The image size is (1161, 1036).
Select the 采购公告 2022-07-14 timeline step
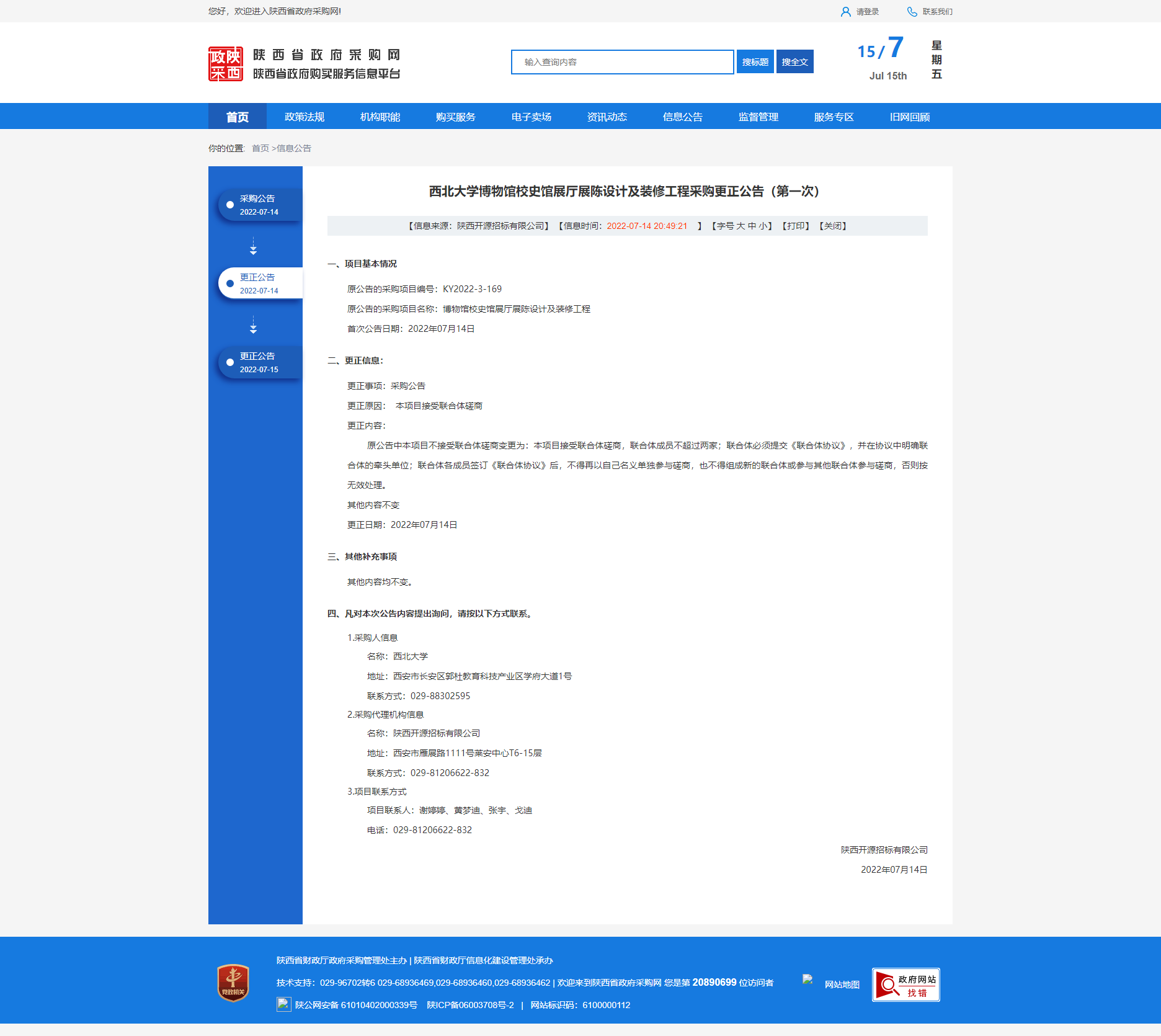[259, 205]
